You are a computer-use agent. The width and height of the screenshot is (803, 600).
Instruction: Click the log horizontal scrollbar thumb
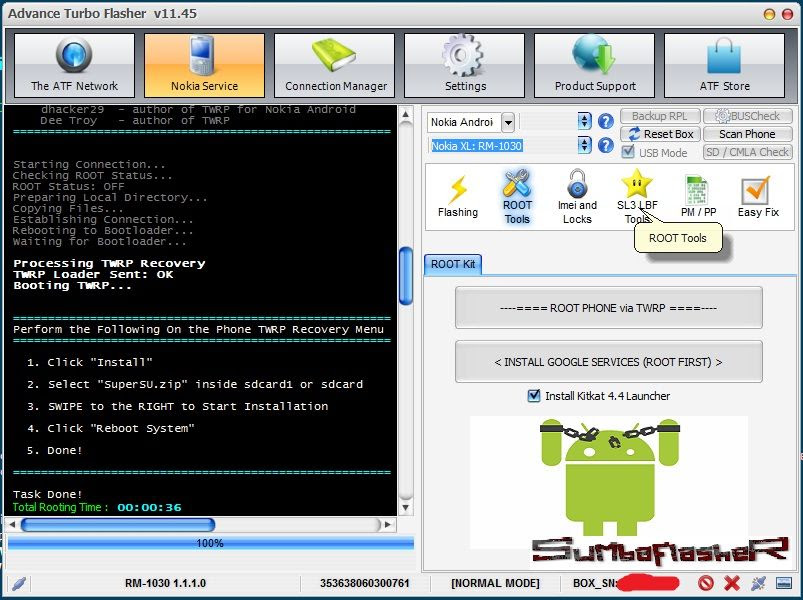click(x=118, y=525)
